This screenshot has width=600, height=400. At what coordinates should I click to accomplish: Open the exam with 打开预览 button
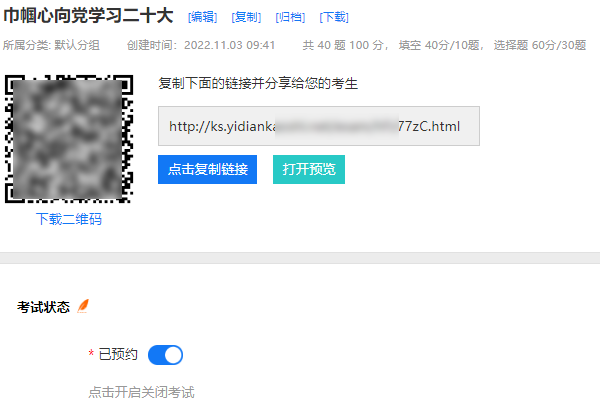(x=309, y=170)
